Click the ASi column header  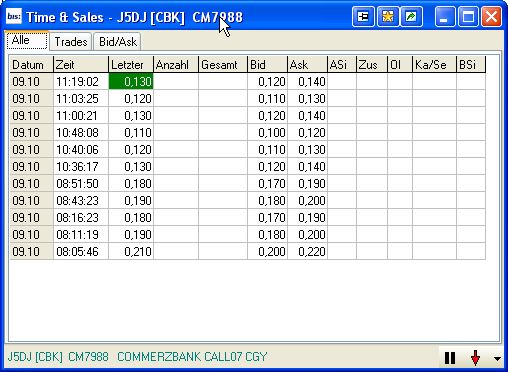pyautogui.click(x=342, y=65)
